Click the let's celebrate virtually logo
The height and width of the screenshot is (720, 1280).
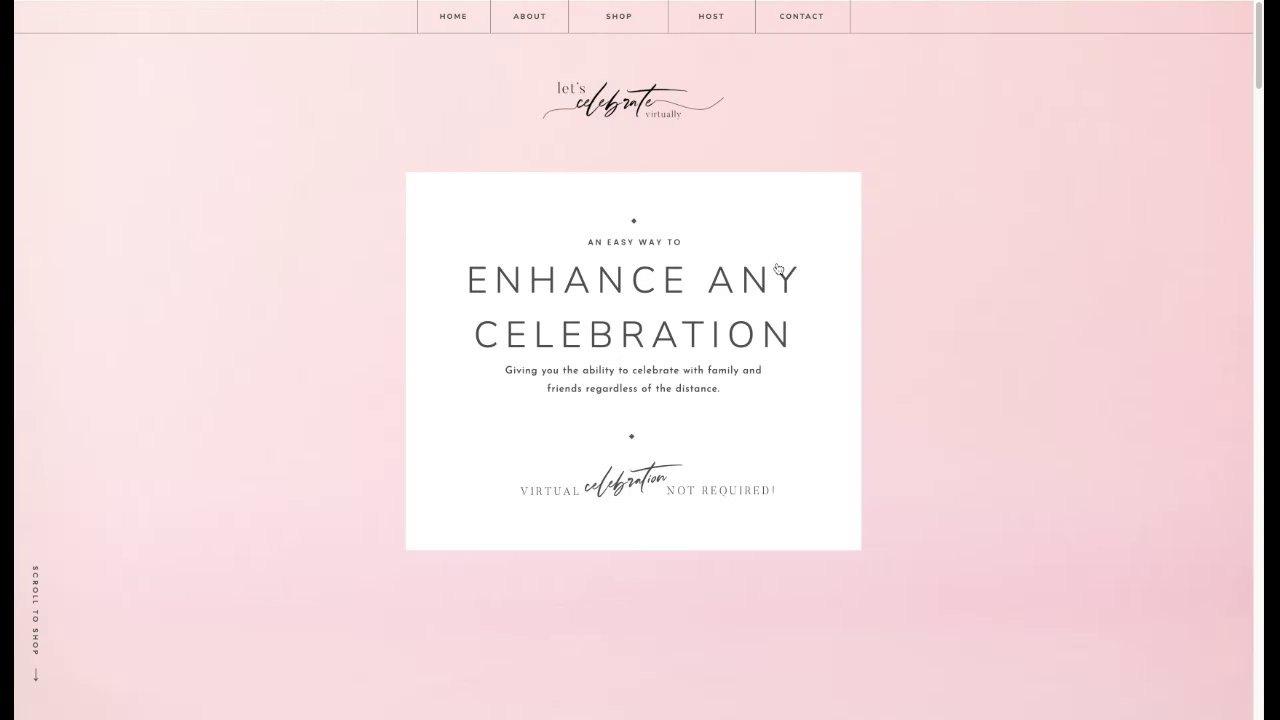pos(632,101)
